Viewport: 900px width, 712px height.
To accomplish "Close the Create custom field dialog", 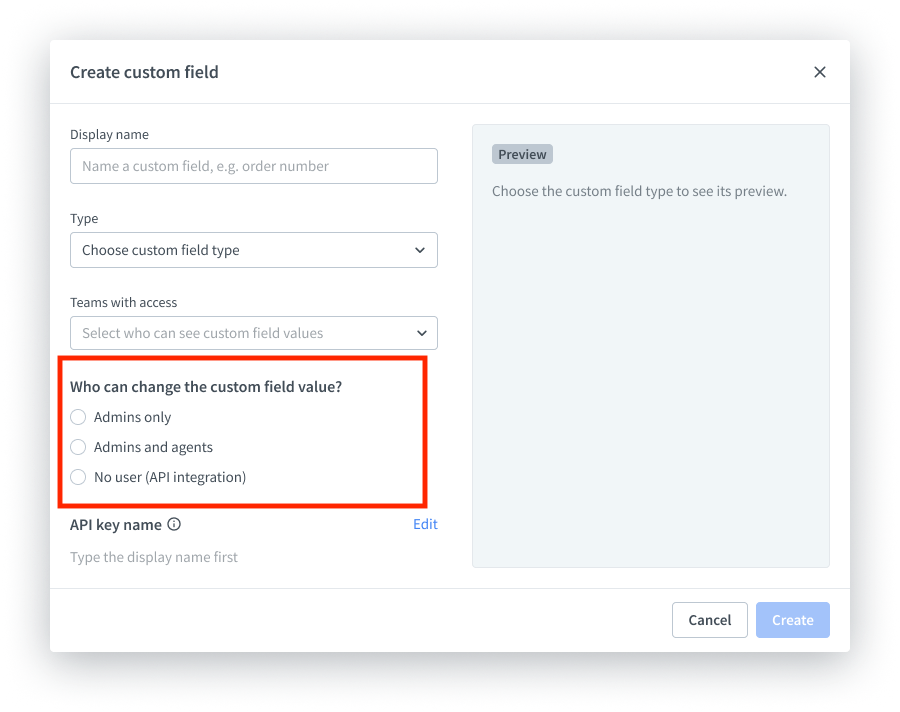I will pos(820,72).
